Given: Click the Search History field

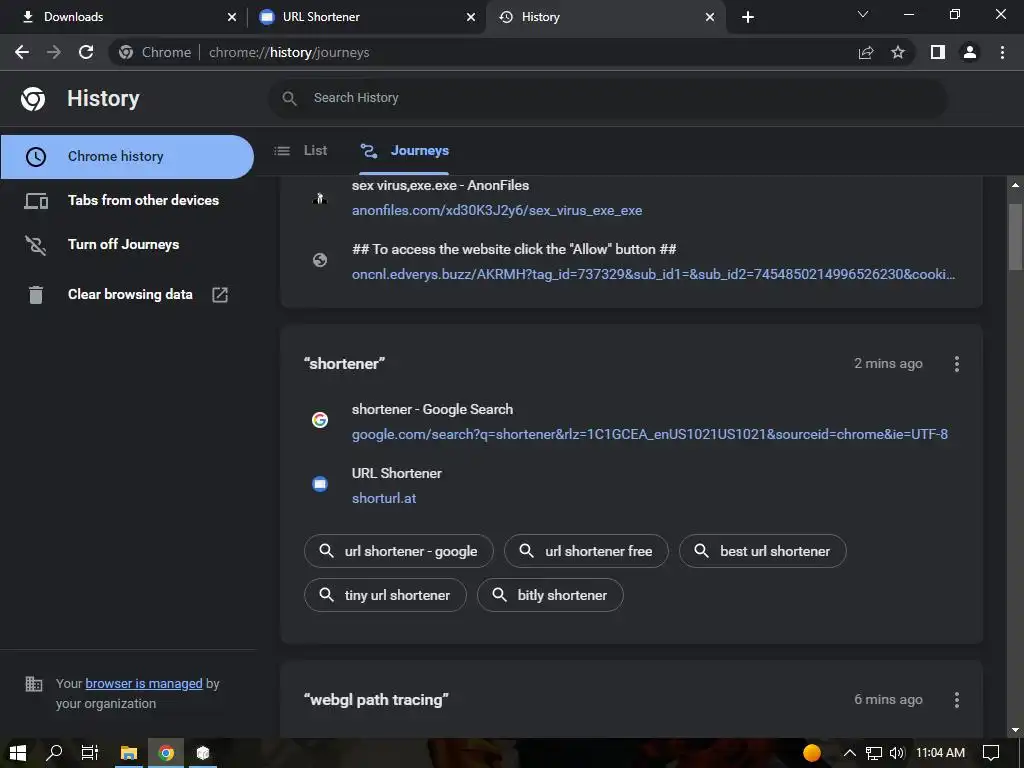Looking at the screenshot, I should 607,98.
